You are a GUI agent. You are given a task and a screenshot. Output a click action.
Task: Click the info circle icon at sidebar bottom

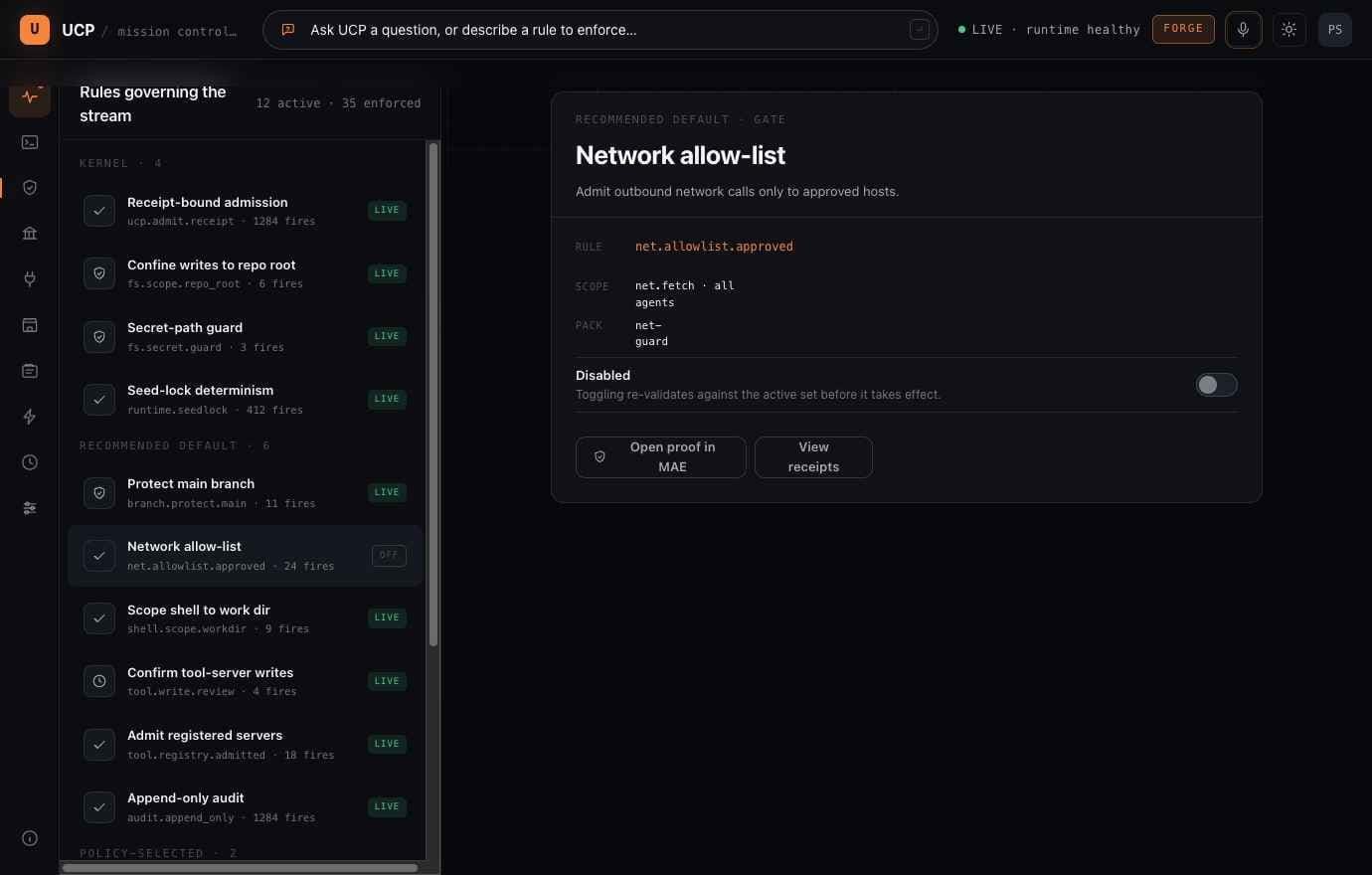click(x=30, y=838)
